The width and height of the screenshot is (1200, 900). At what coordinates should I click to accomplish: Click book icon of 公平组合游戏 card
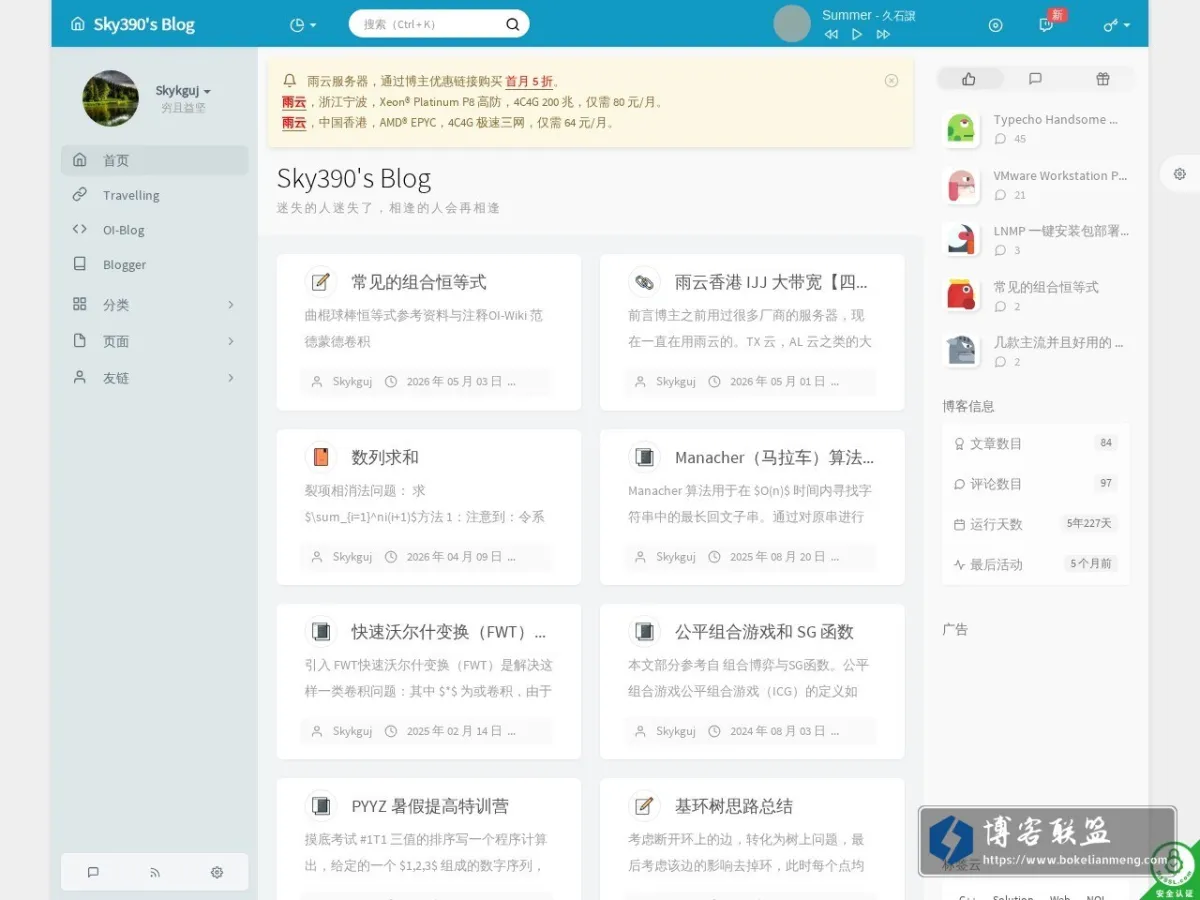click(x=644, y=632)
